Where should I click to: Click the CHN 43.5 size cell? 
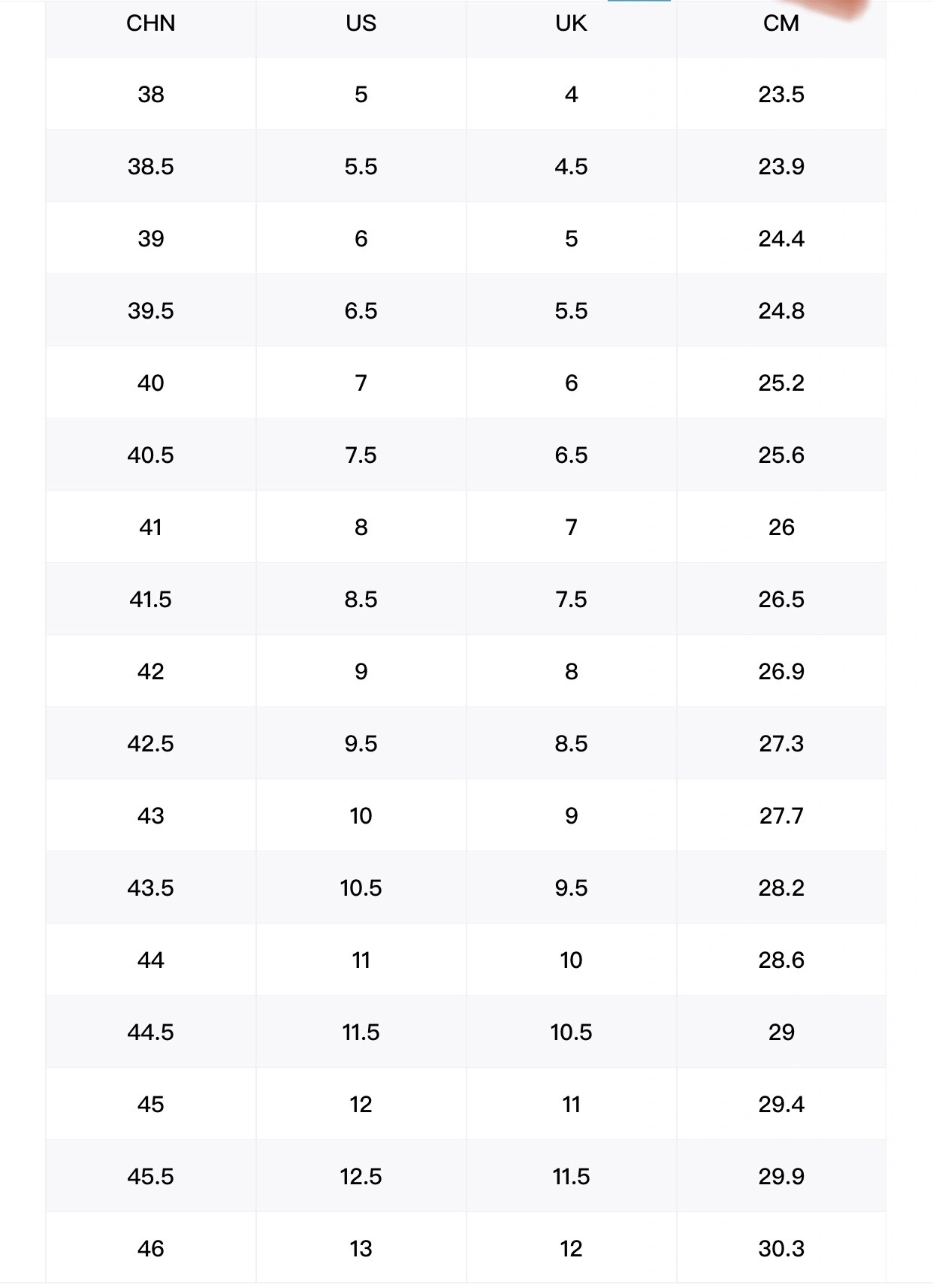[150, 887]
